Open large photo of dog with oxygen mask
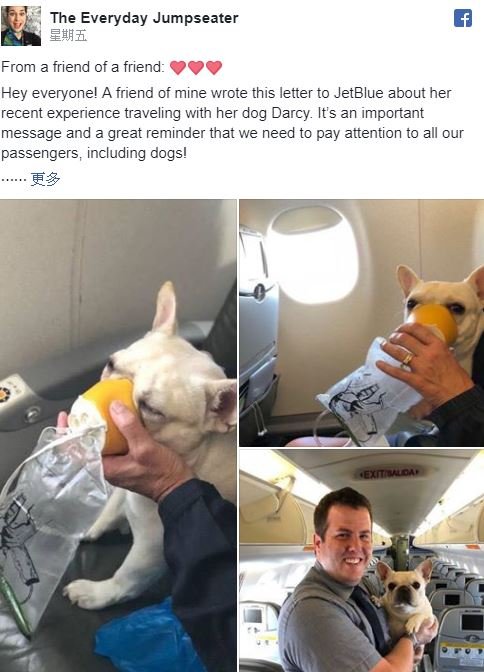The image size is (484, 672). pyautogui.click(x=118, y=435)
